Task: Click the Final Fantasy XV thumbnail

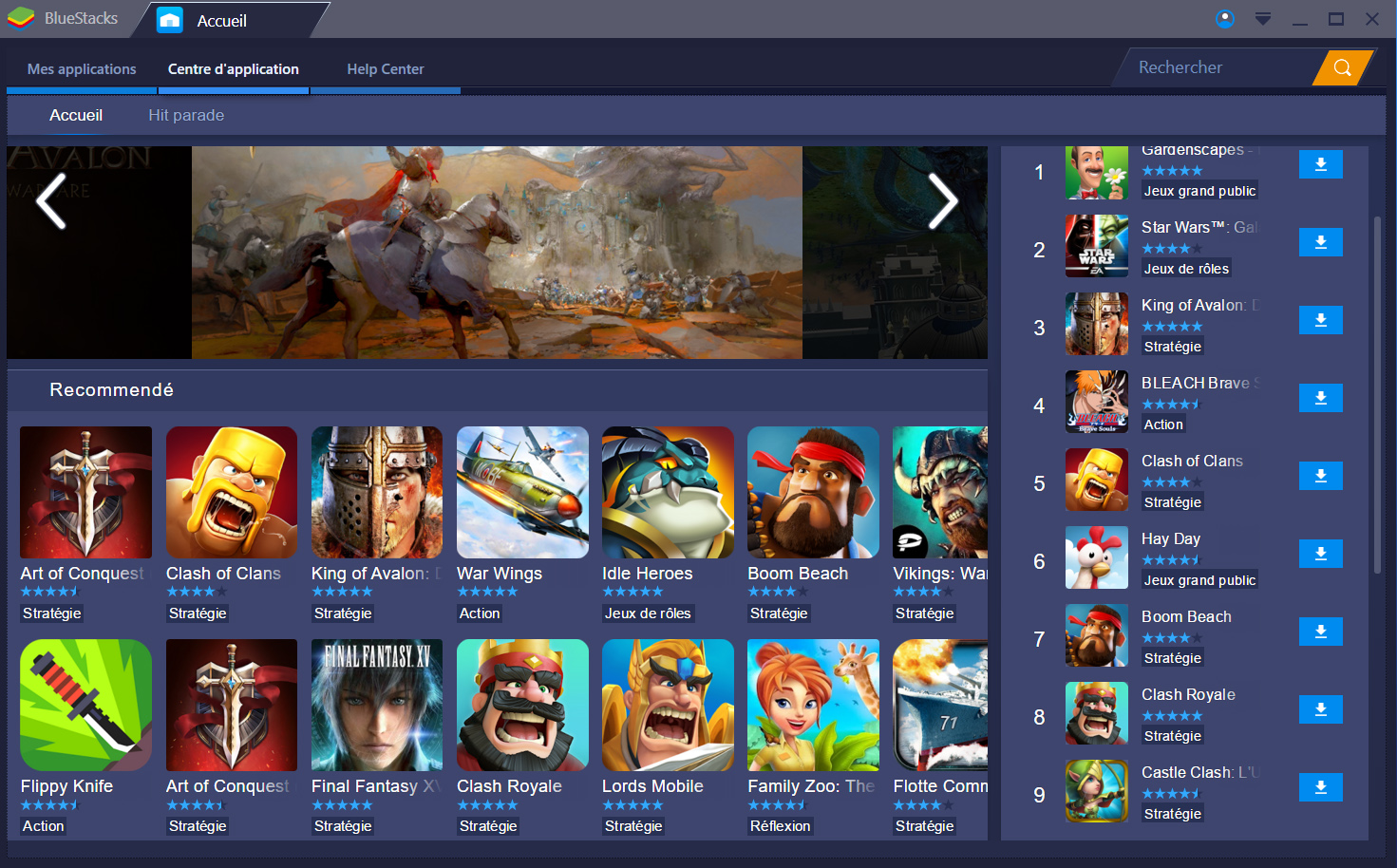Action: 377,705
